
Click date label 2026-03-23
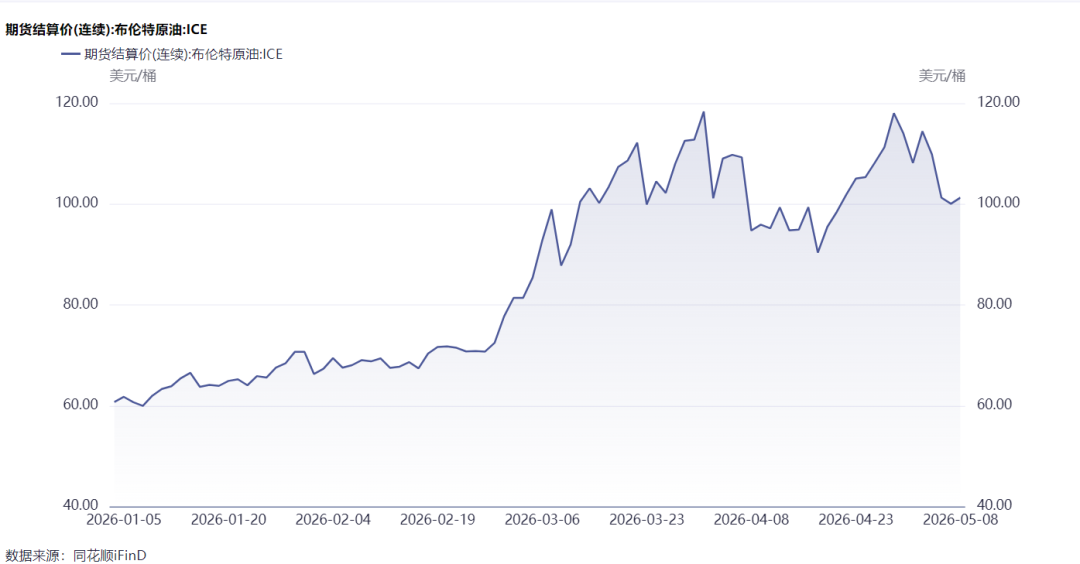point(647,520)
